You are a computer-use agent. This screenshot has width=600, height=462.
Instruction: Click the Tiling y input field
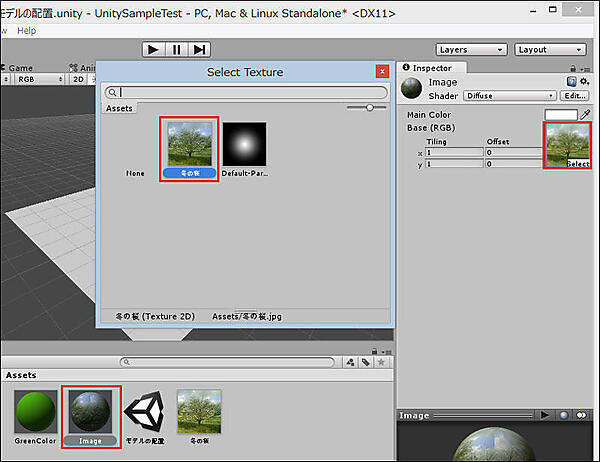[454, 164]
